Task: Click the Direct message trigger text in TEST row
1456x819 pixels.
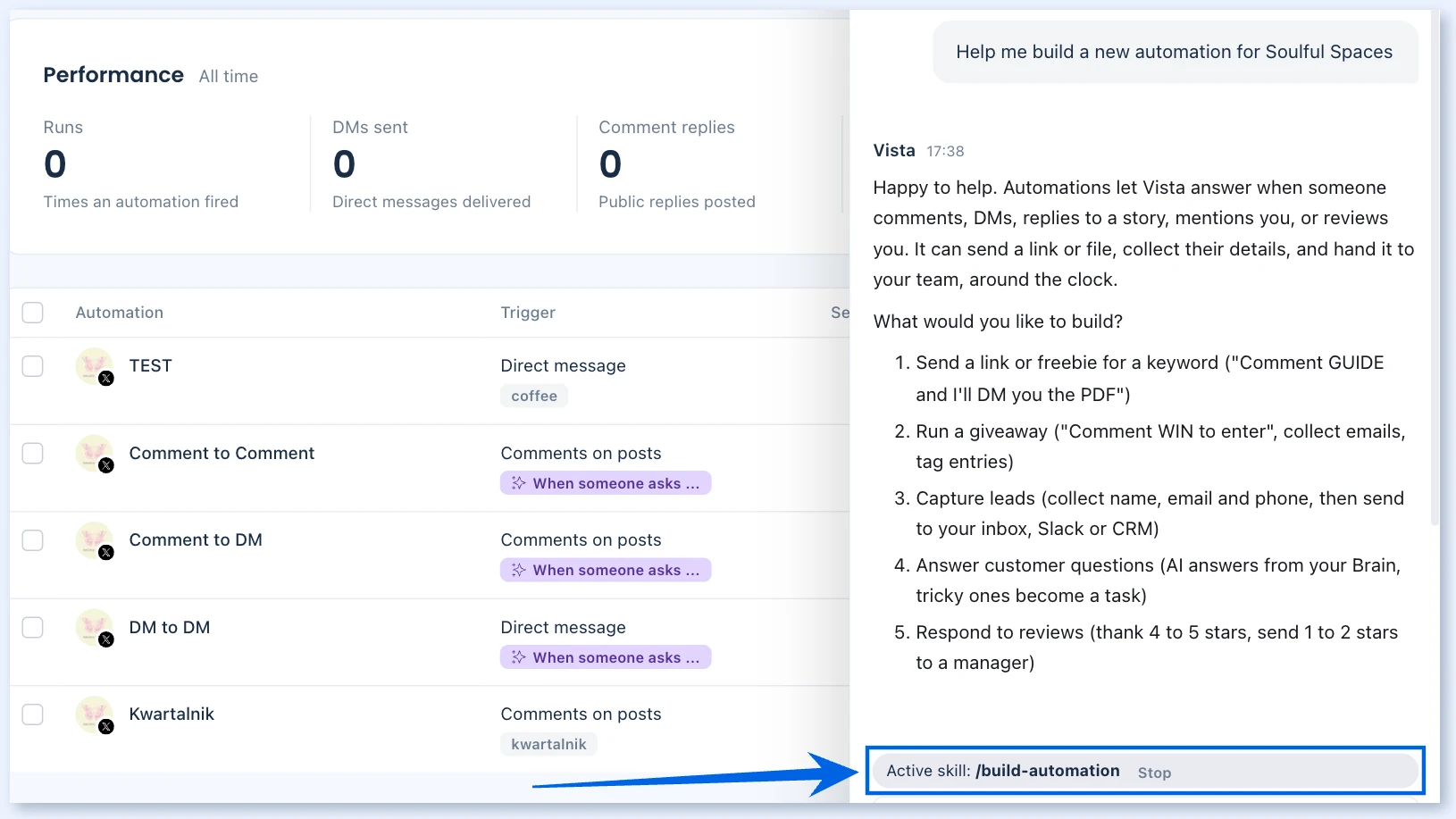Action: coord(563,366)
